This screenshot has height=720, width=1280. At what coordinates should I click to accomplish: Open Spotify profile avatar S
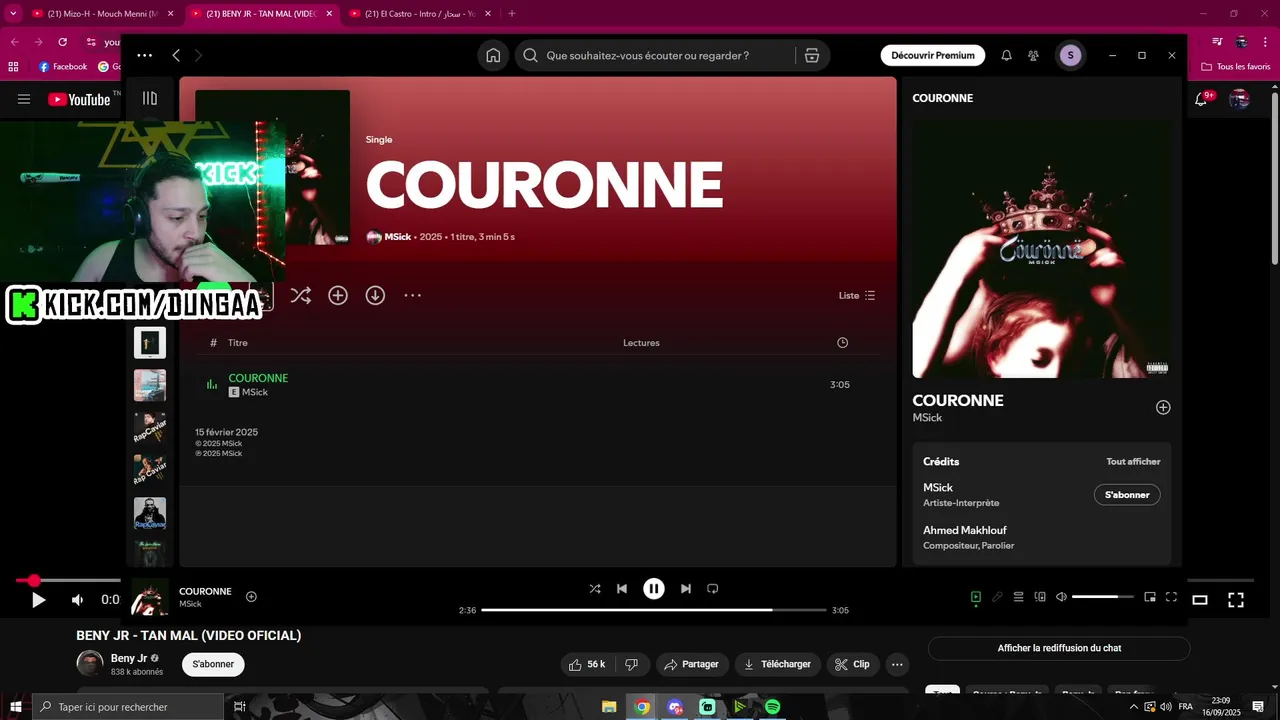point(1071,56)
